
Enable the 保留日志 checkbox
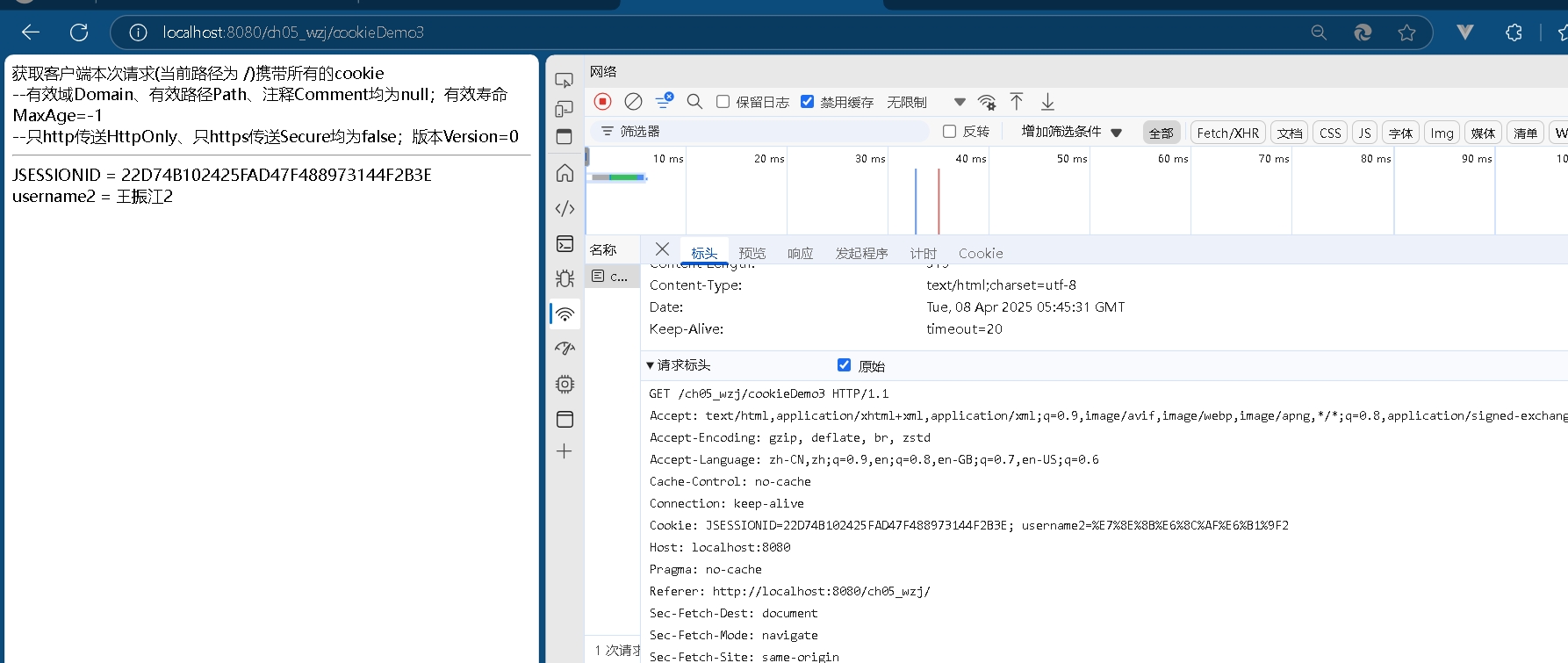tap(723, 102)
